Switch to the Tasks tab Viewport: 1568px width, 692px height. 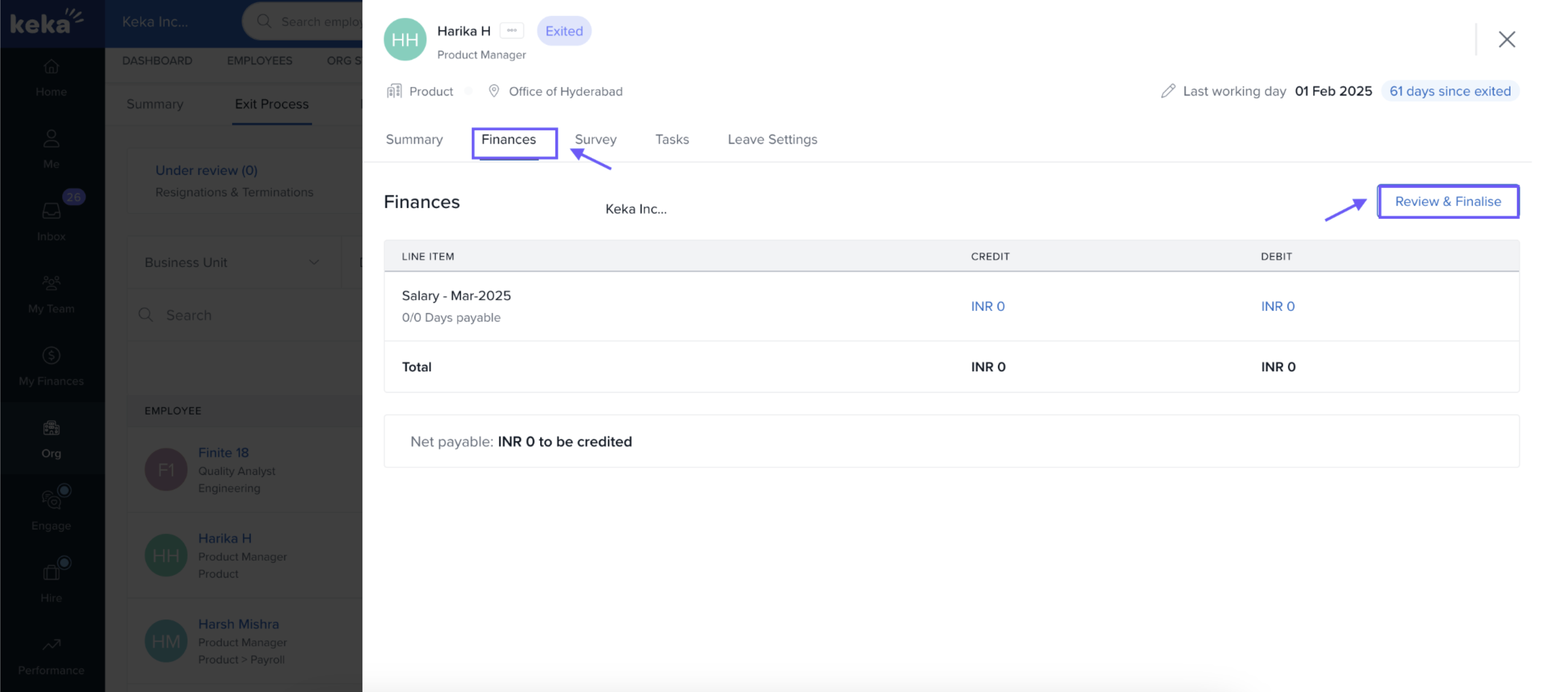click(671, 139)
